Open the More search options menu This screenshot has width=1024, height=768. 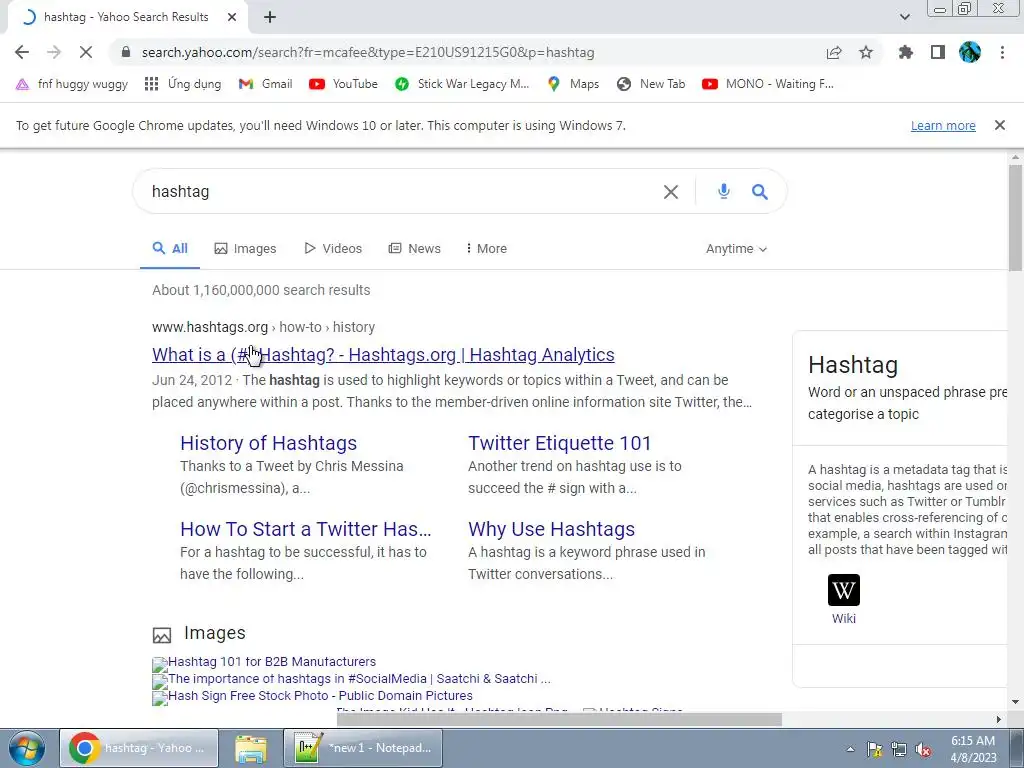point(487,248)
